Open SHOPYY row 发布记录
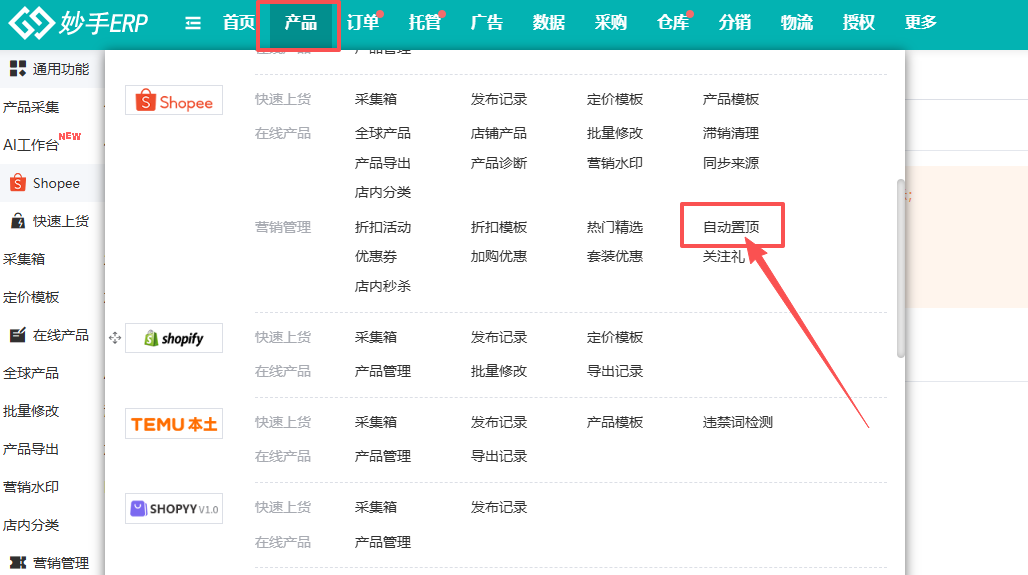 click(x=499, y=507)
